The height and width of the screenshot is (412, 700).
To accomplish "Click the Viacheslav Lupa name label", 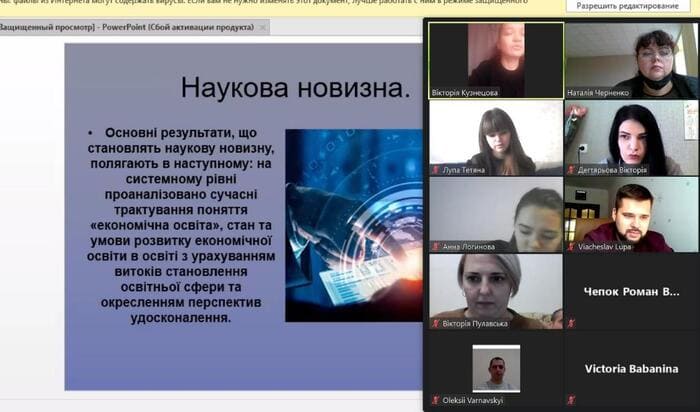I will point(604,246).
